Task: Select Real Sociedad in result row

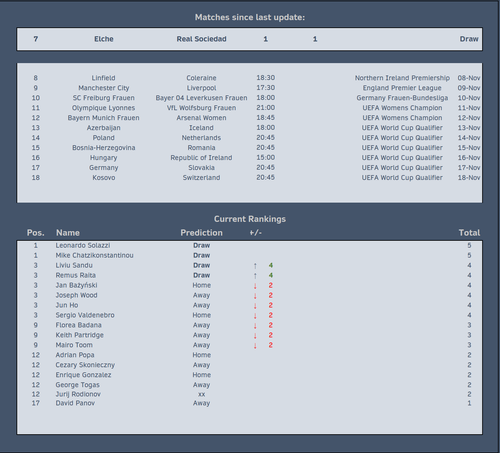Action: point(201,39)
